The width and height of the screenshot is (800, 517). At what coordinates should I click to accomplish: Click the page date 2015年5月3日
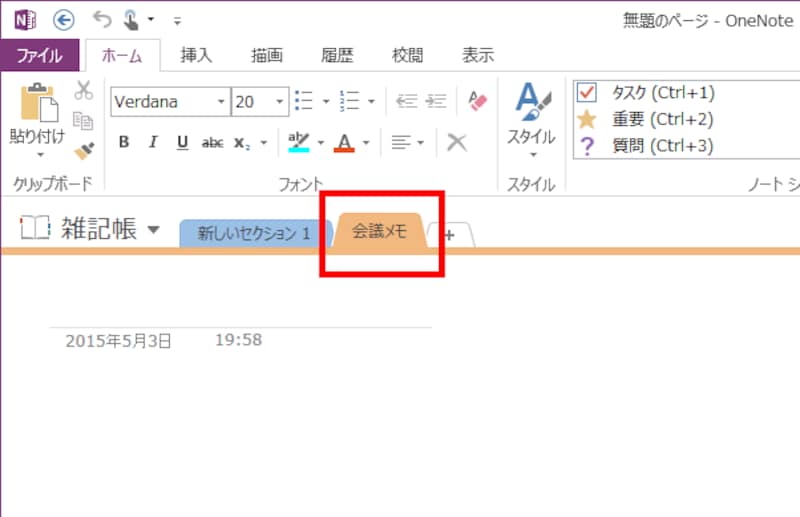tap(118, 341)
